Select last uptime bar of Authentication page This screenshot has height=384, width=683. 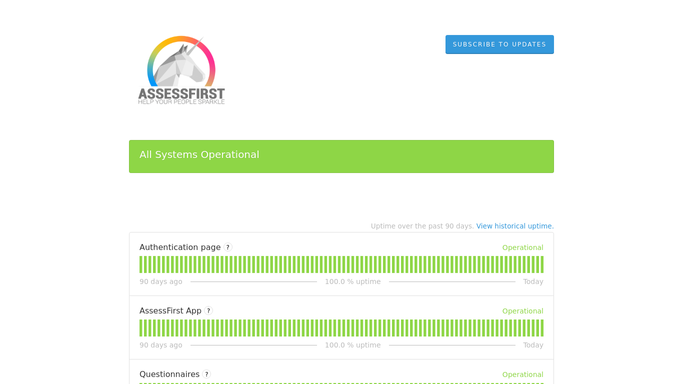click(x=542, y=265)
